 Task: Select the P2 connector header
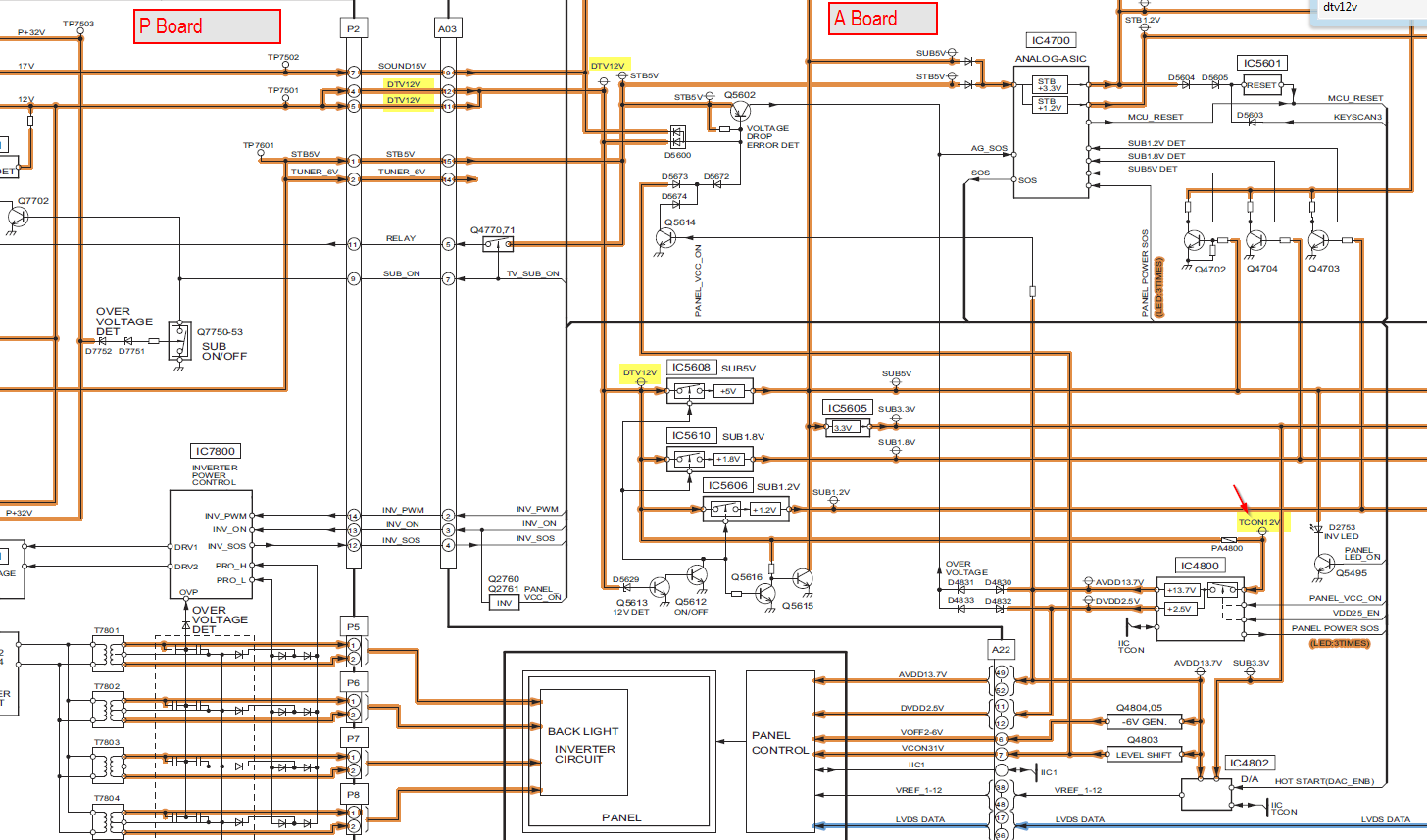point(353,29)
